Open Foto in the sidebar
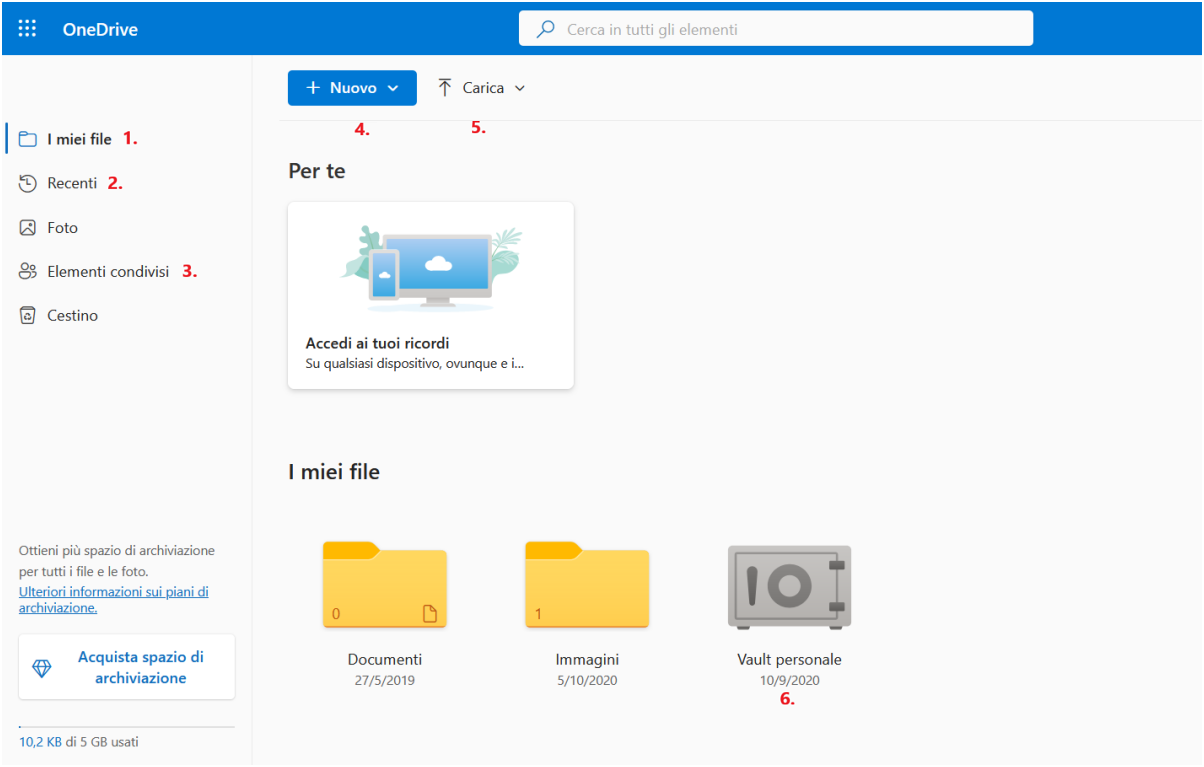Image resolution: width=1204 pixels, height=767 pixels. [x=62, y=227]
